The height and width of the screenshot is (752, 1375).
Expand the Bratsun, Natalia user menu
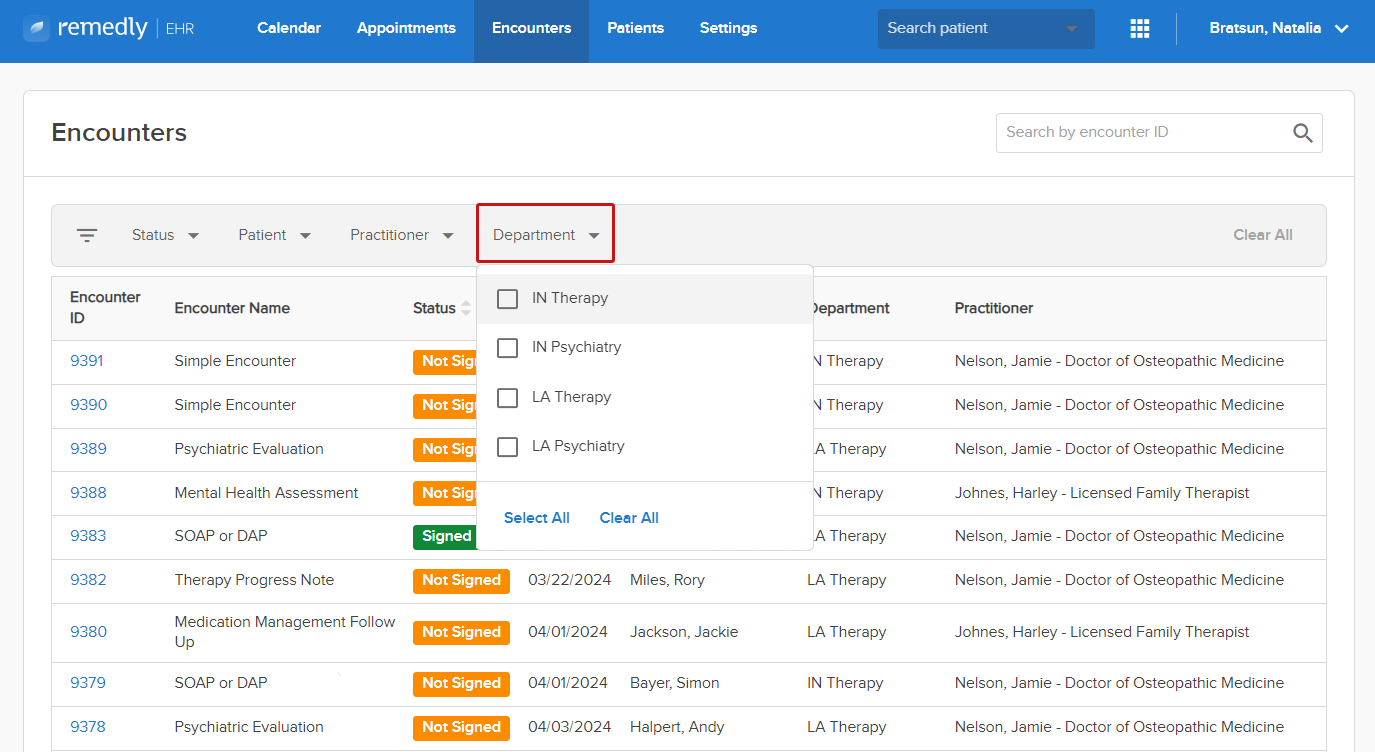pos(1279,28)
